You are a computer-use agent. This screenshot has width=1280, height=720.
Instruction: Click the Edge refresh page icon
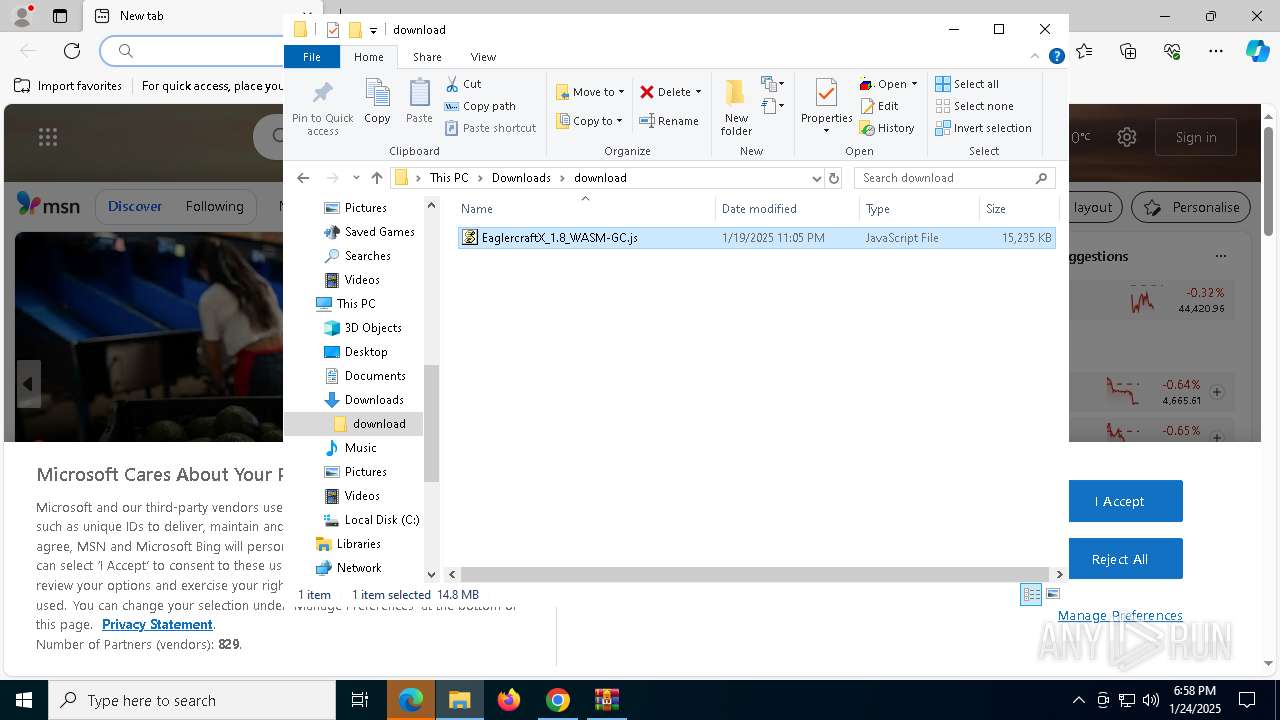[72, 51]
